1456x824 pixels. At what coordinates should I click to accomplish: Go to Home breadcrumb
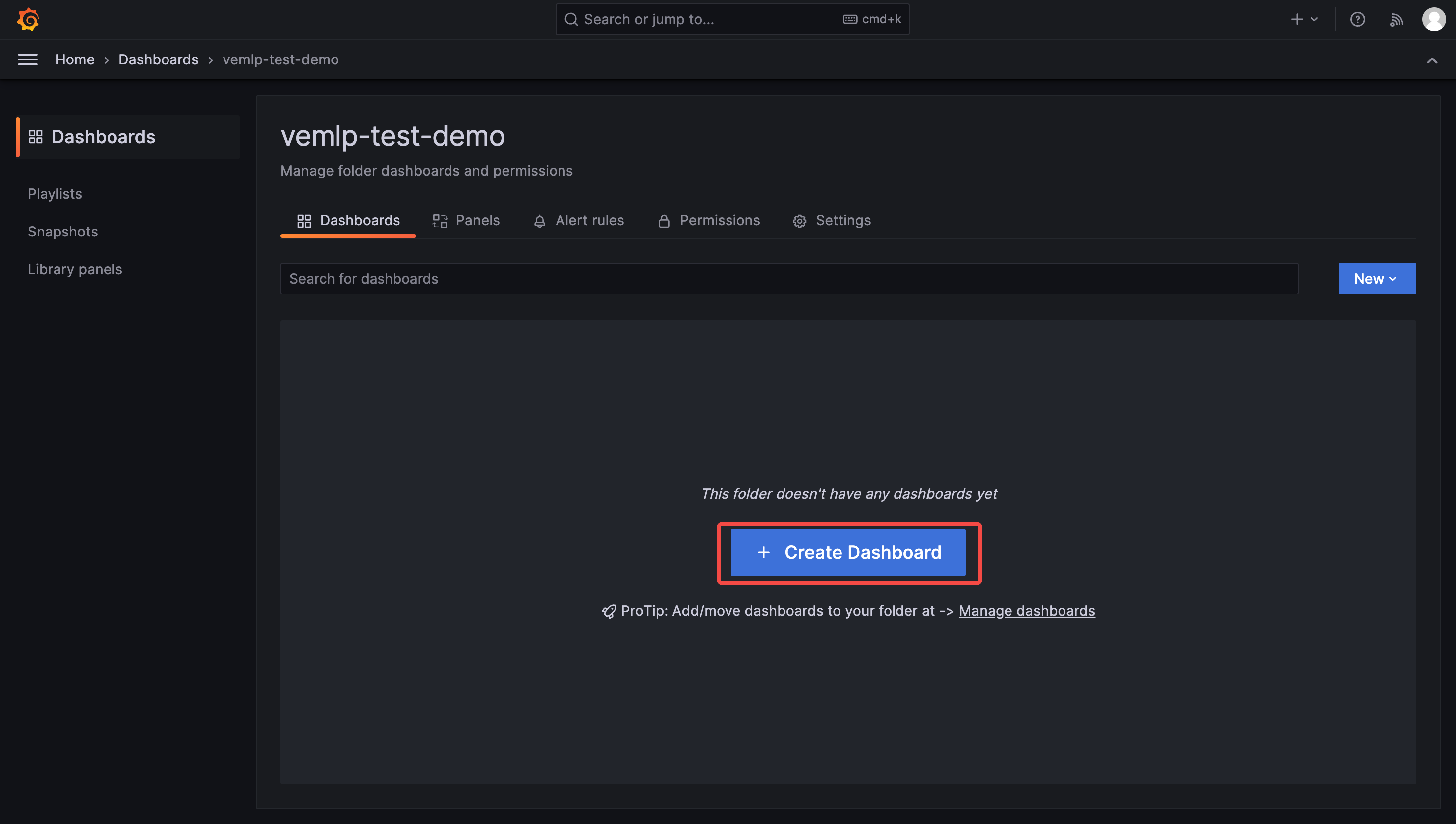(x=75, y=59)
